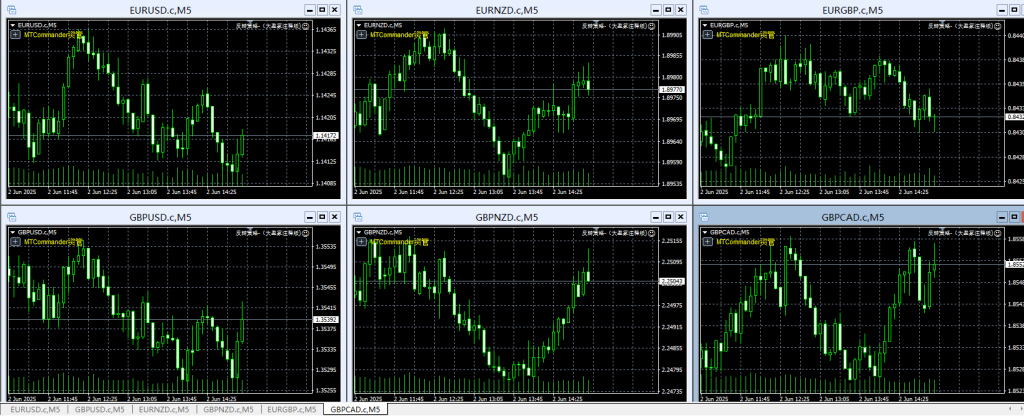Click the EURNZD chart window title icon
The height and width of the screenshot is (416, 1024).
[358, 10]
